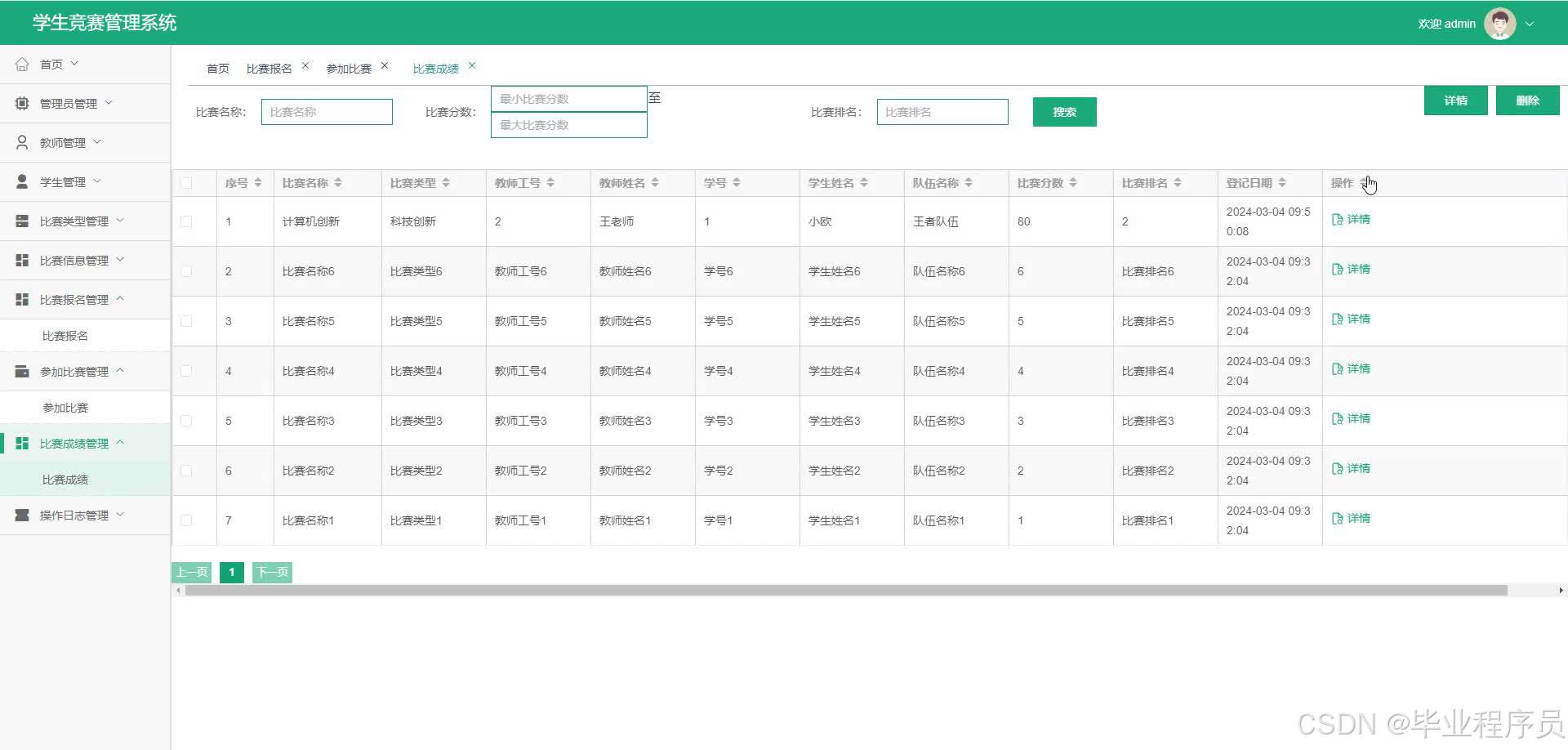Viewport: 1568px width, 750px height.
Task: Open 参加比赛 sidebar submenu item
Action: (x=85, y=408)
